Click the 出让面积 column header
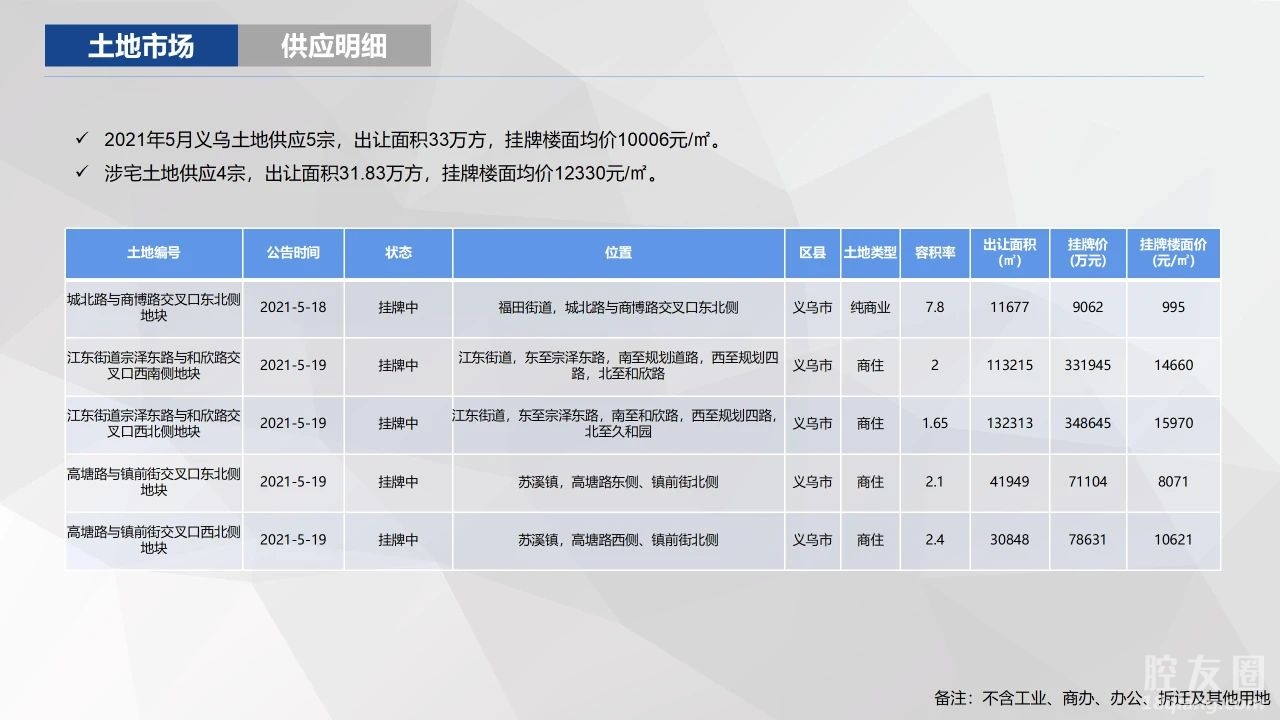The width and height of the screenshot is (1280, 720). pos(1009,253)
